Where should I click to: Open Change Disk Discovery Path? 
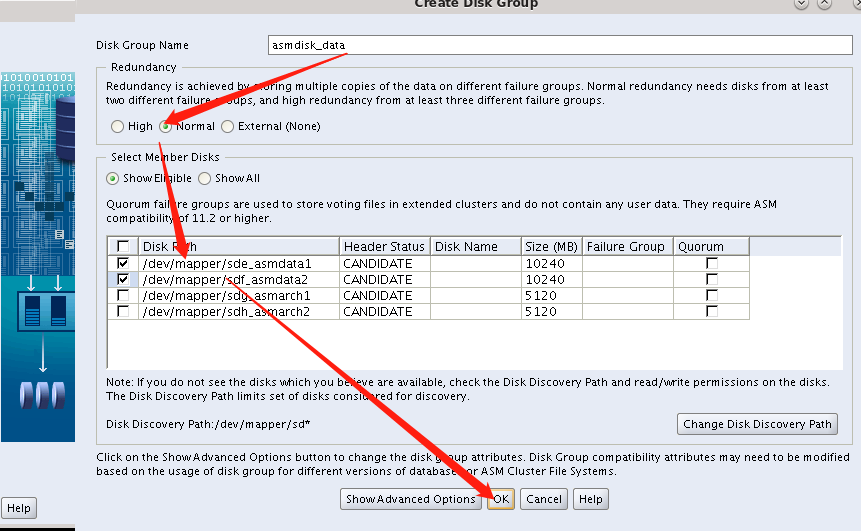(757, 424)
